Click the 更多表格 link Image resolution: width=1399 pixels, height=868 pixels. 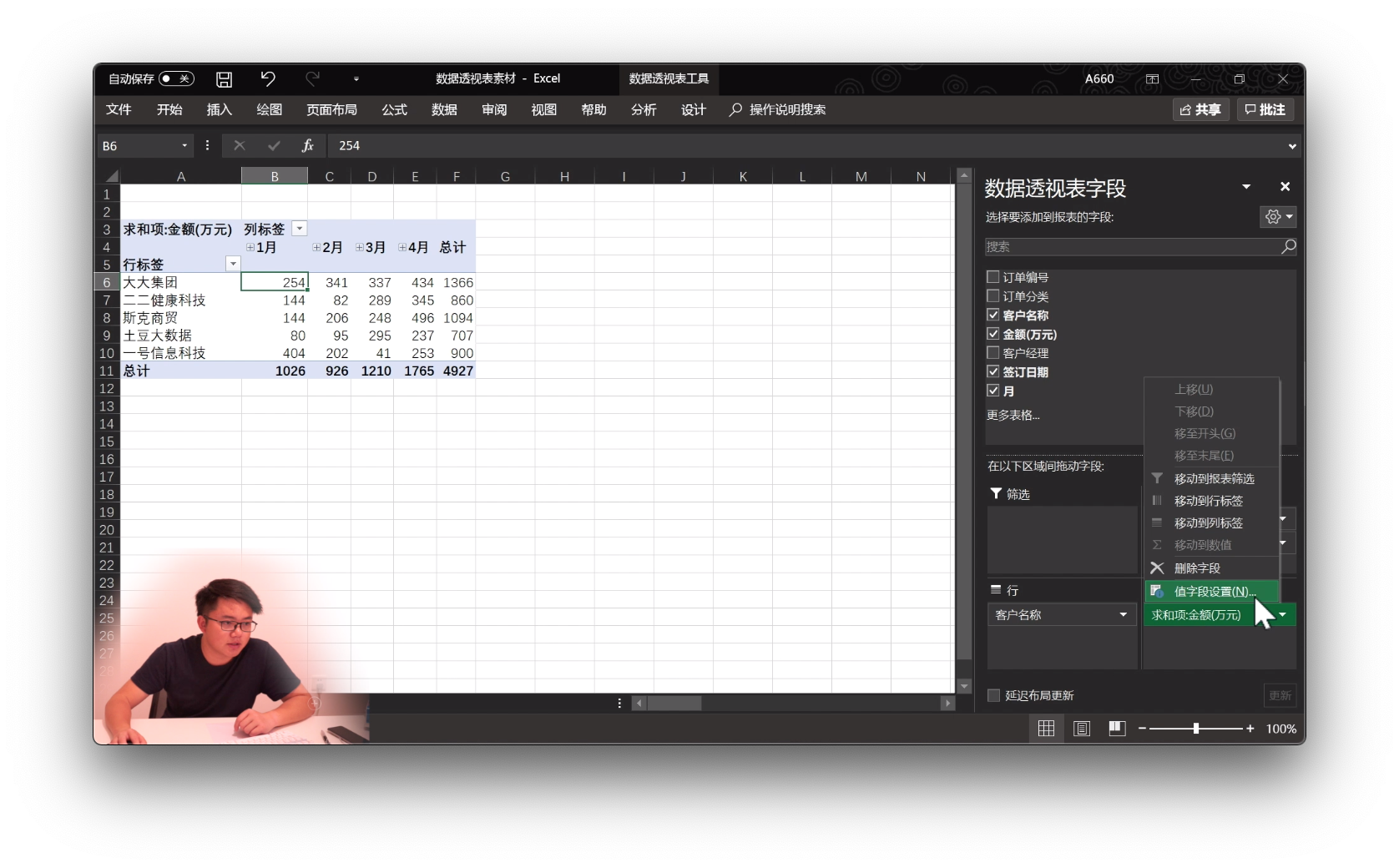1013,415
